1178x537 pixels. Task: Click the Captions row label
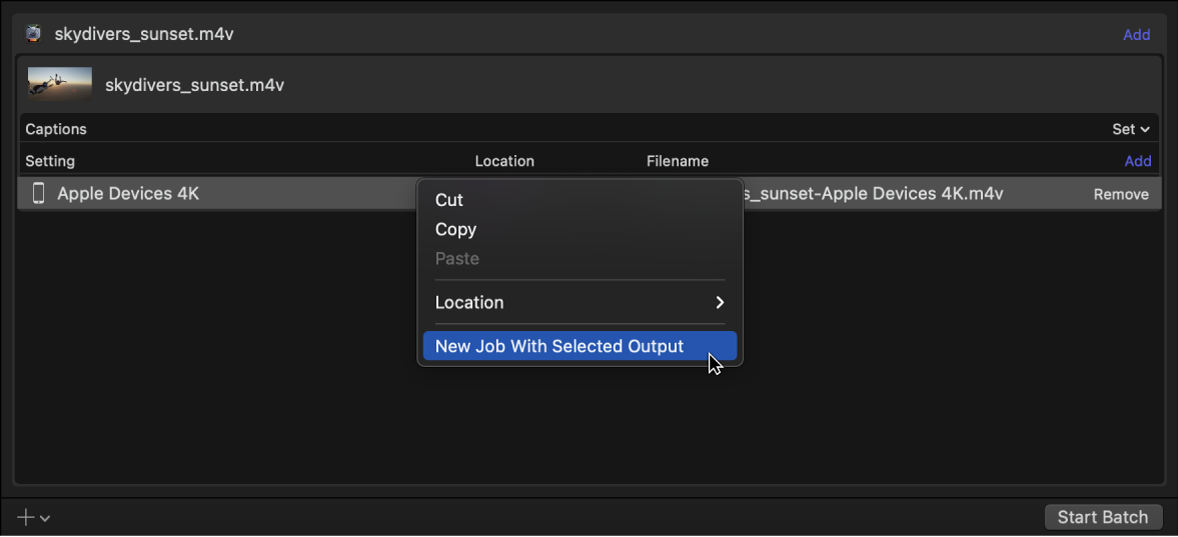tap(56, 129)
